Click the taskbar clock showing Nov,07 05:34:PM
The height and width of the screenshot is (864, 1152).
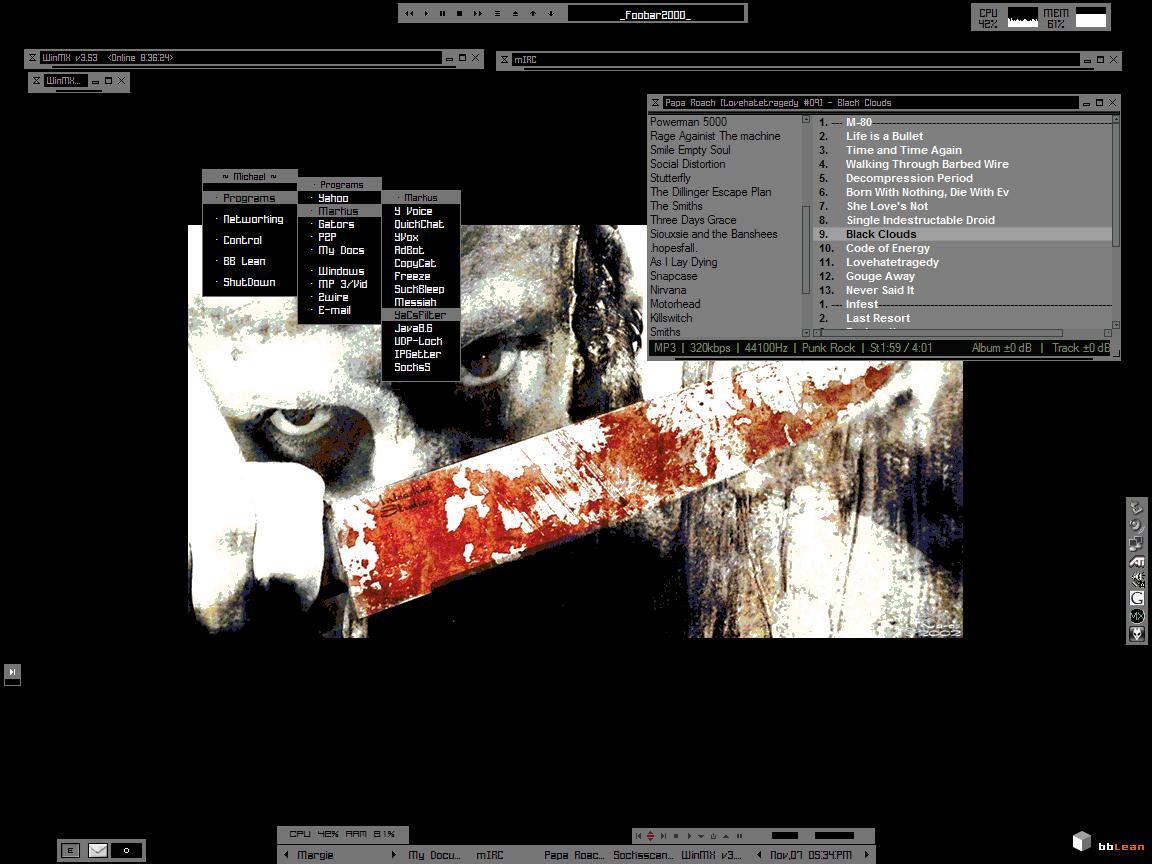point(811,855)
